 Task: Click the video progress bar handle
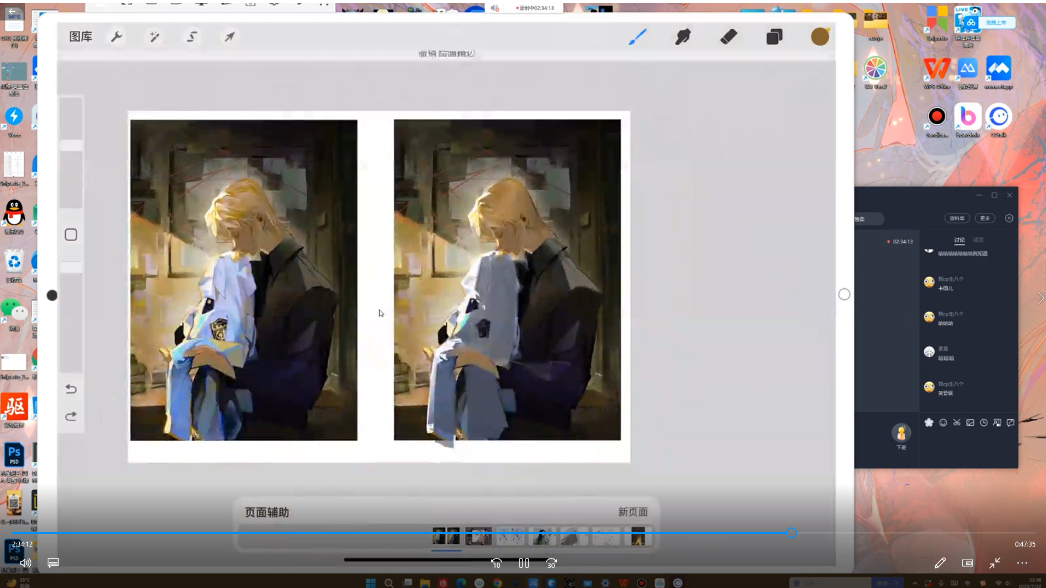pos(791,533)
